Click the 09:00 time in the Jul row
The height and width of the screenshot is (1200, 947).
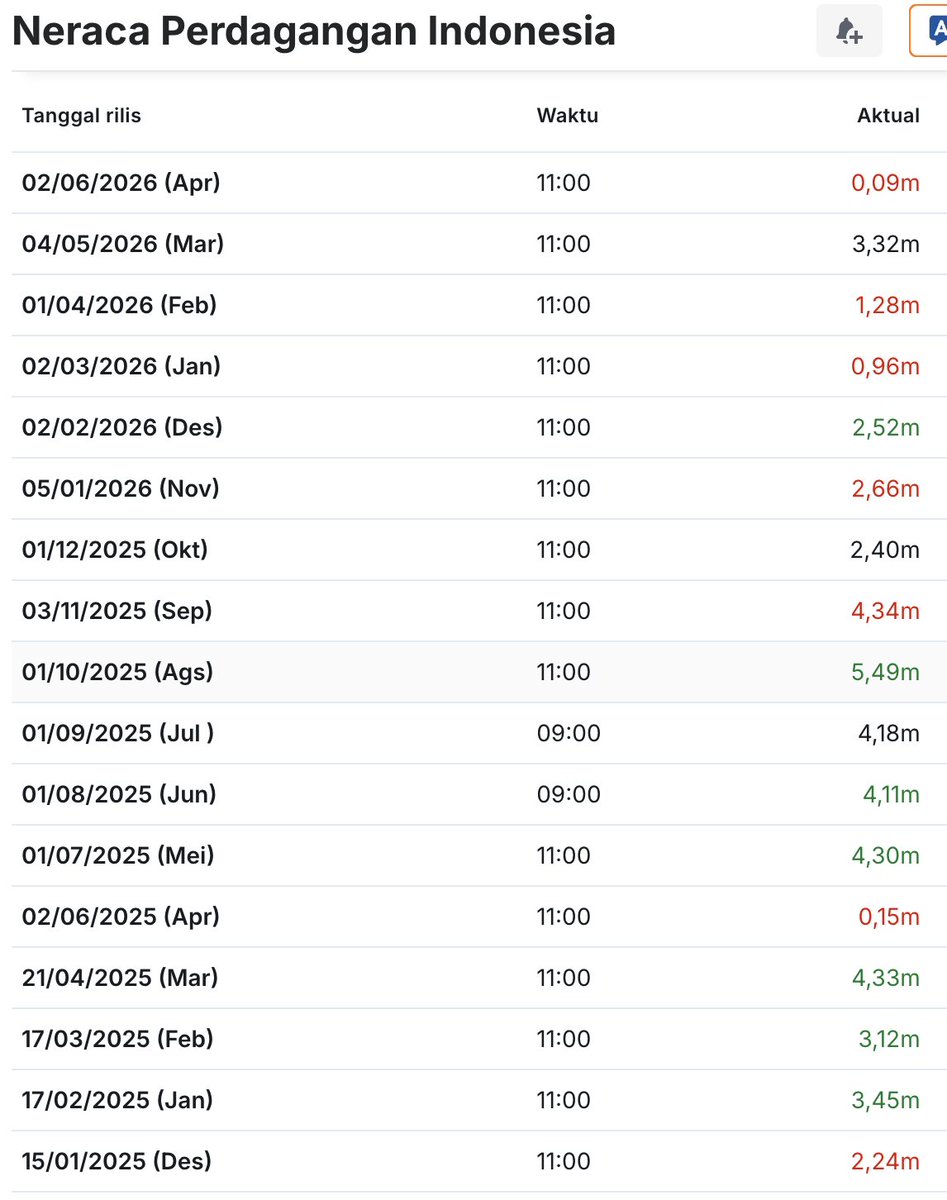(x=569, y=733)
